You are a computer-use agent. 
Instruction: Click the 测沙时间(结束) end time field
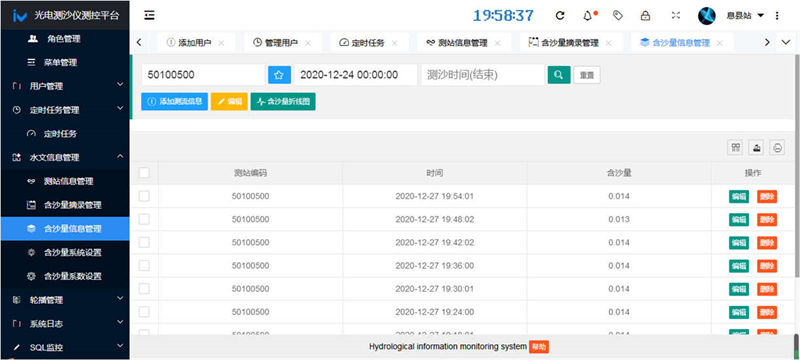483,75
